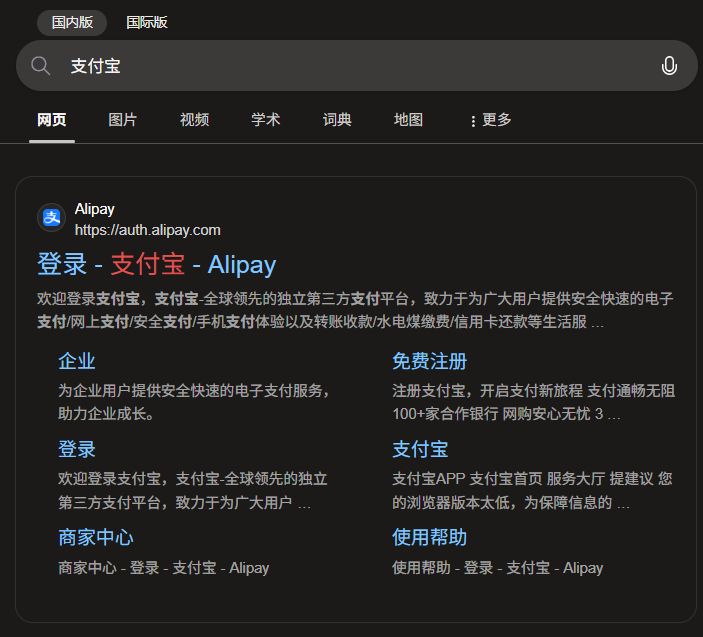Click the Alipay favicon logo
703x637 pixels.
pos(52,217)
